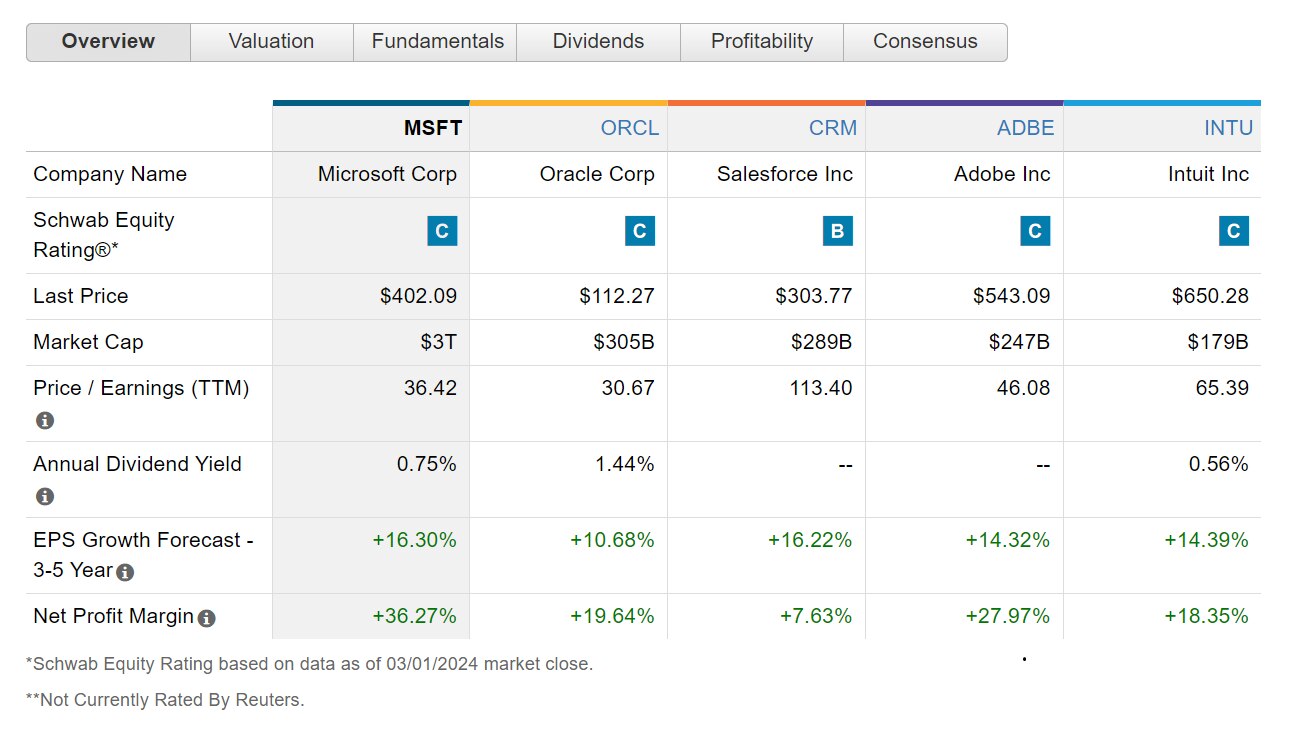This screenshot has width=1307, height=740.
Task: Click INTU P/E value 65.39
Action: 1222,388
